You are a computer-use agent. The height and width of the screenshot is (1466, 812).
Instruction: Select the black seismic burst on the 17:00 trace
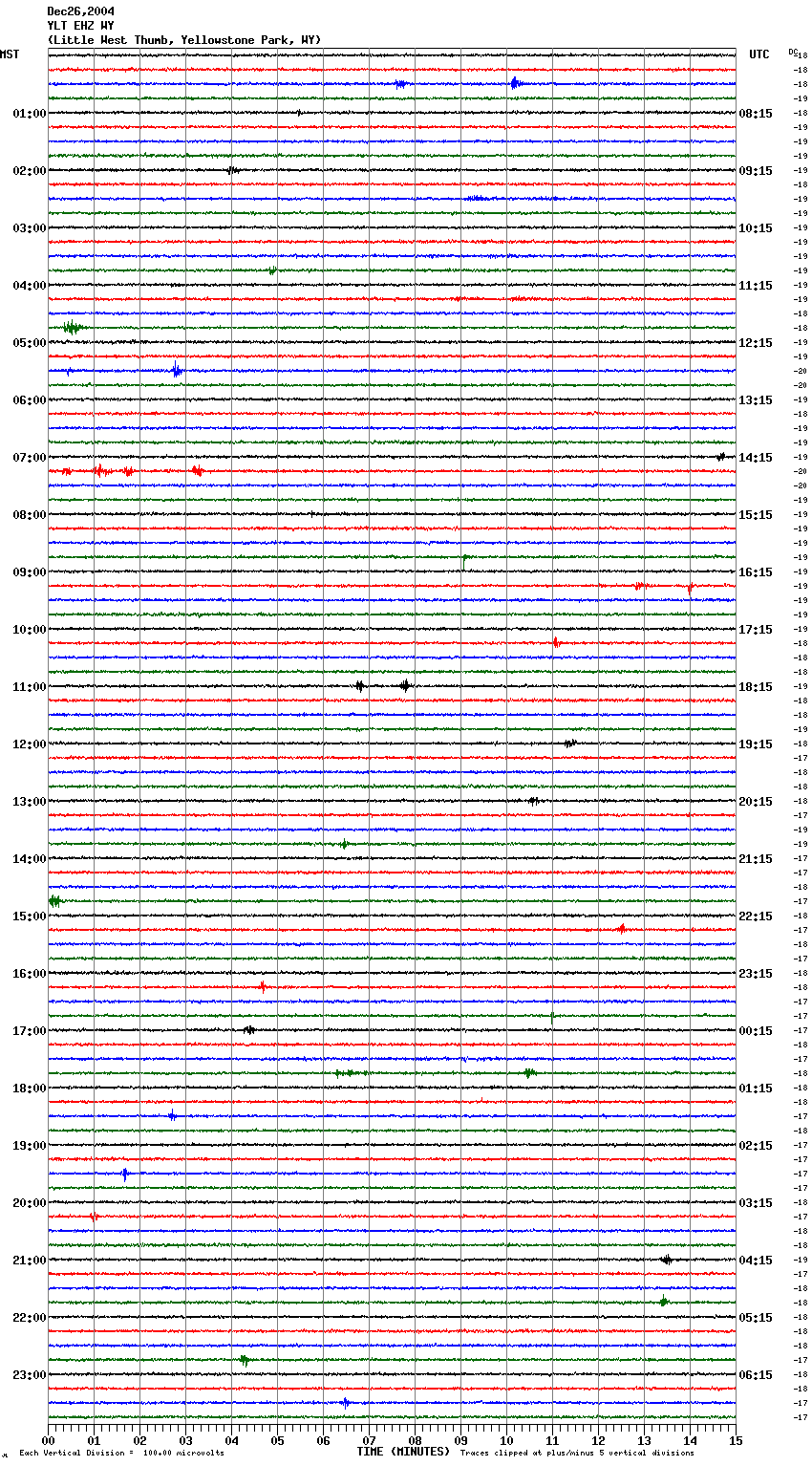(248, 1030)
